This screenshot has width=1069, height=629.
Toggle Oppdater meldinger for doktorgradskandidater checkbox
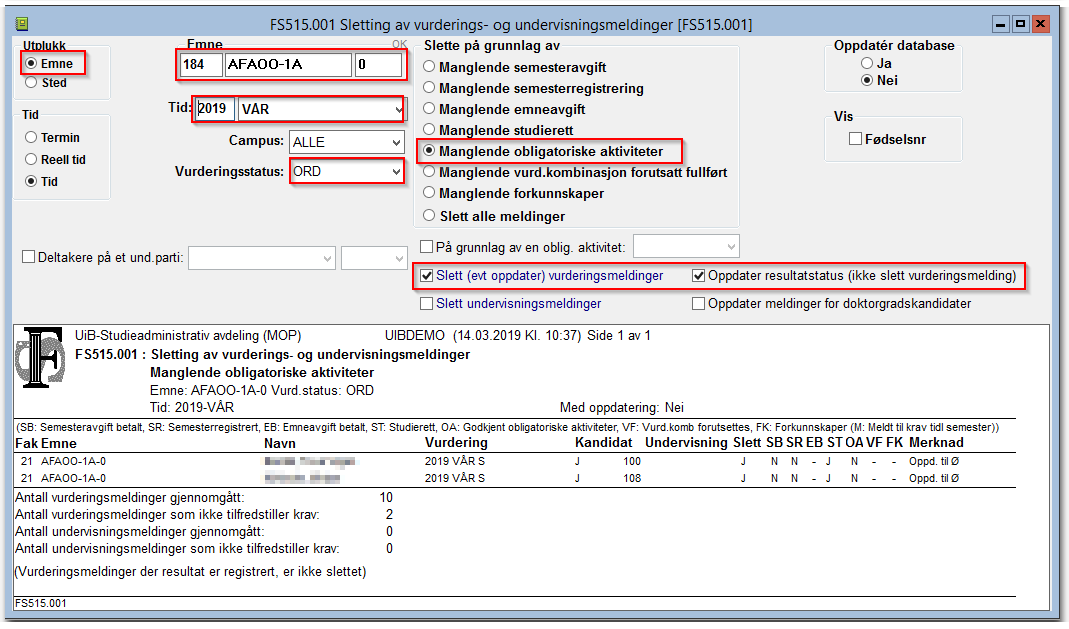click(x=699, y=304)
